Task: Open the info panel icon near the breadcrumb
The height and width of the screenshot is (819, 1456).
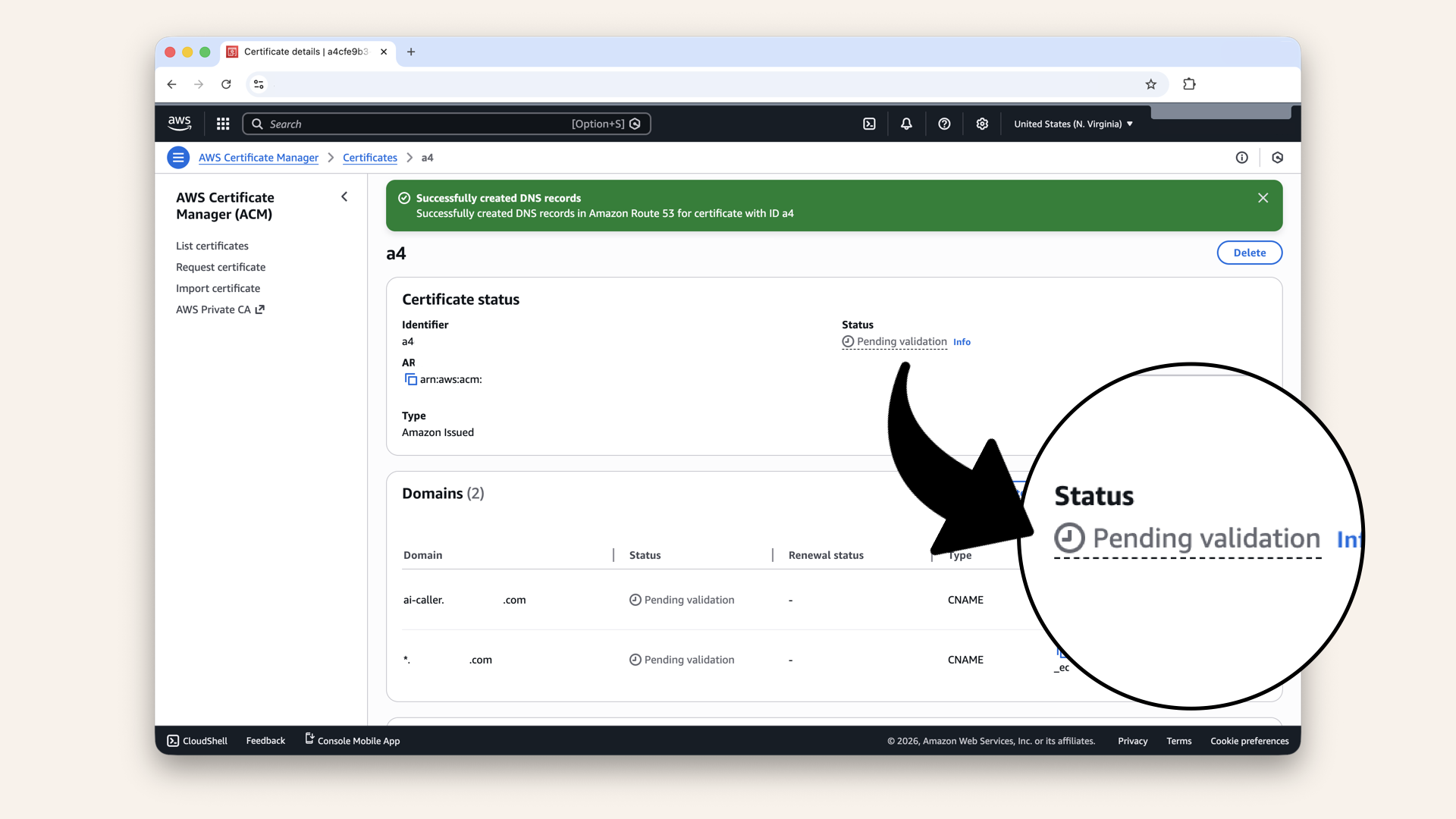Action: (x=1242, y=158)
